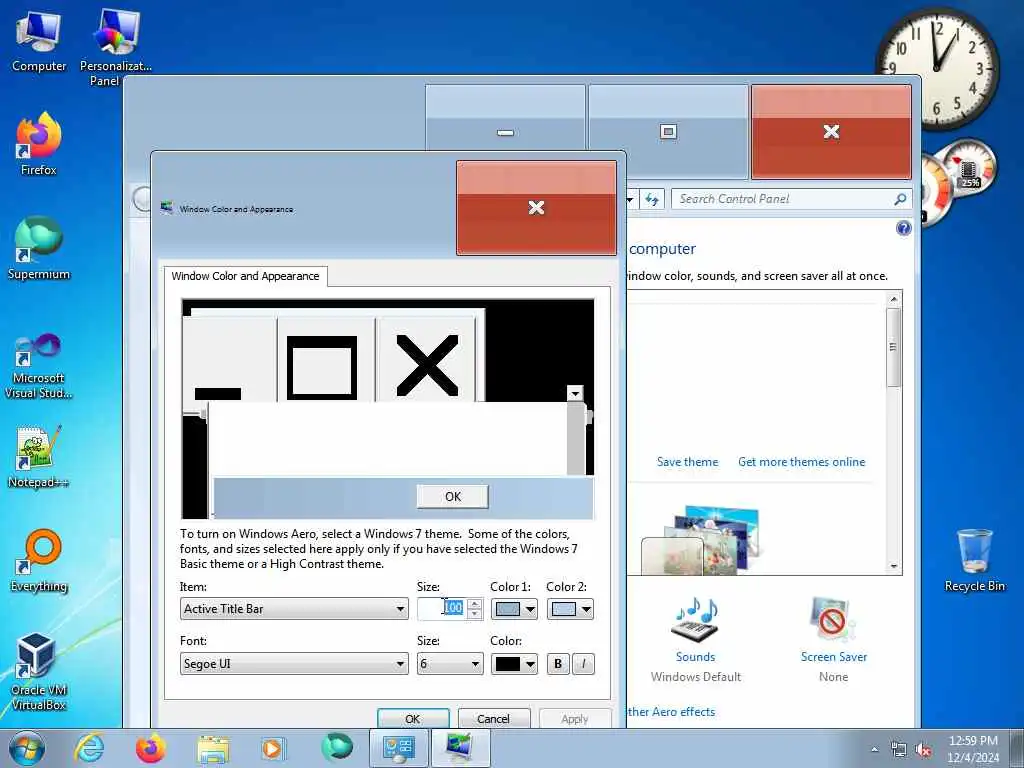Toggle the Italic font button
Screen dimensions: 1024x768
[583, 664]
